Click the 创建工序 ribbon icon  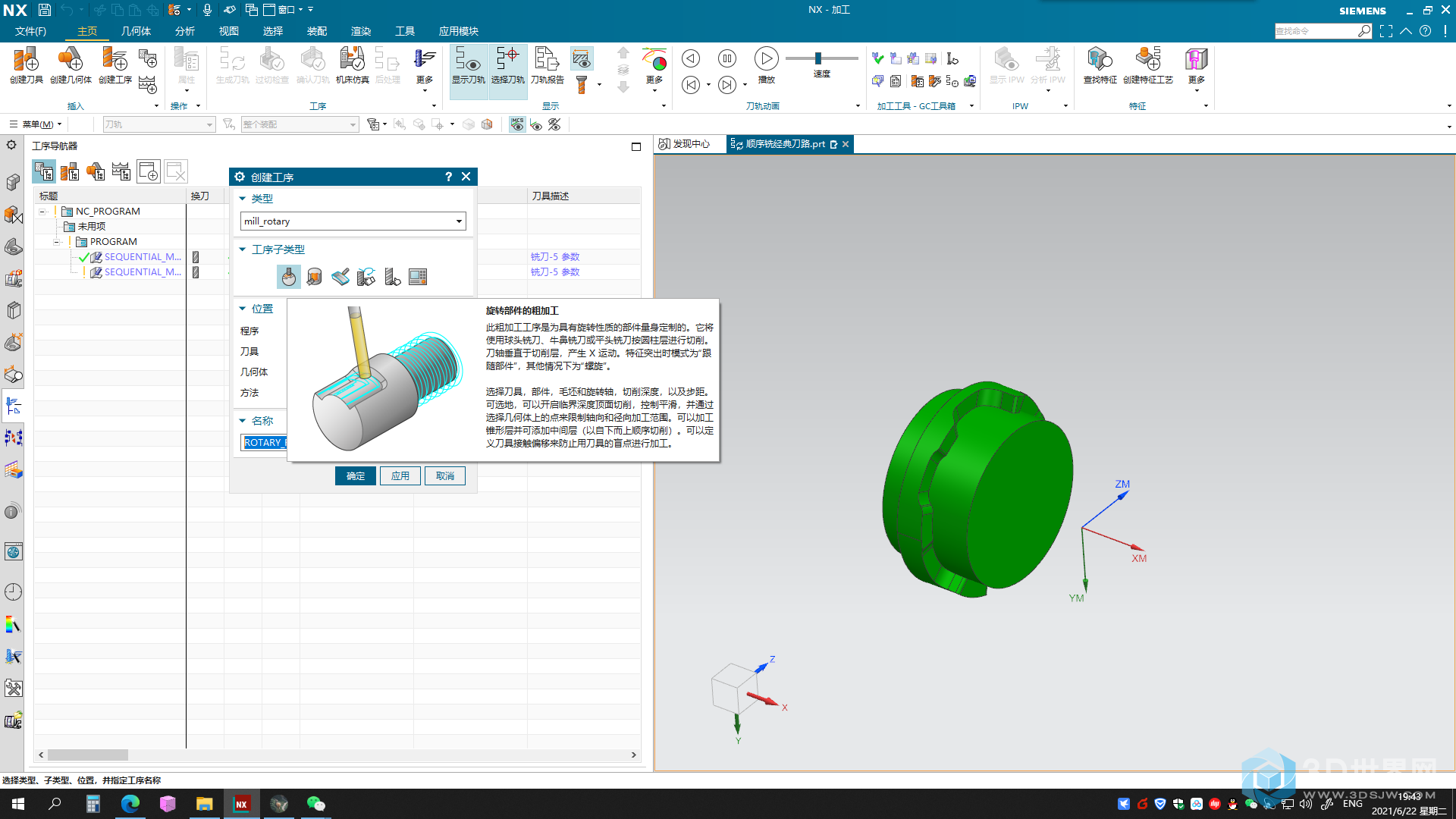click(x=115, y=64)
